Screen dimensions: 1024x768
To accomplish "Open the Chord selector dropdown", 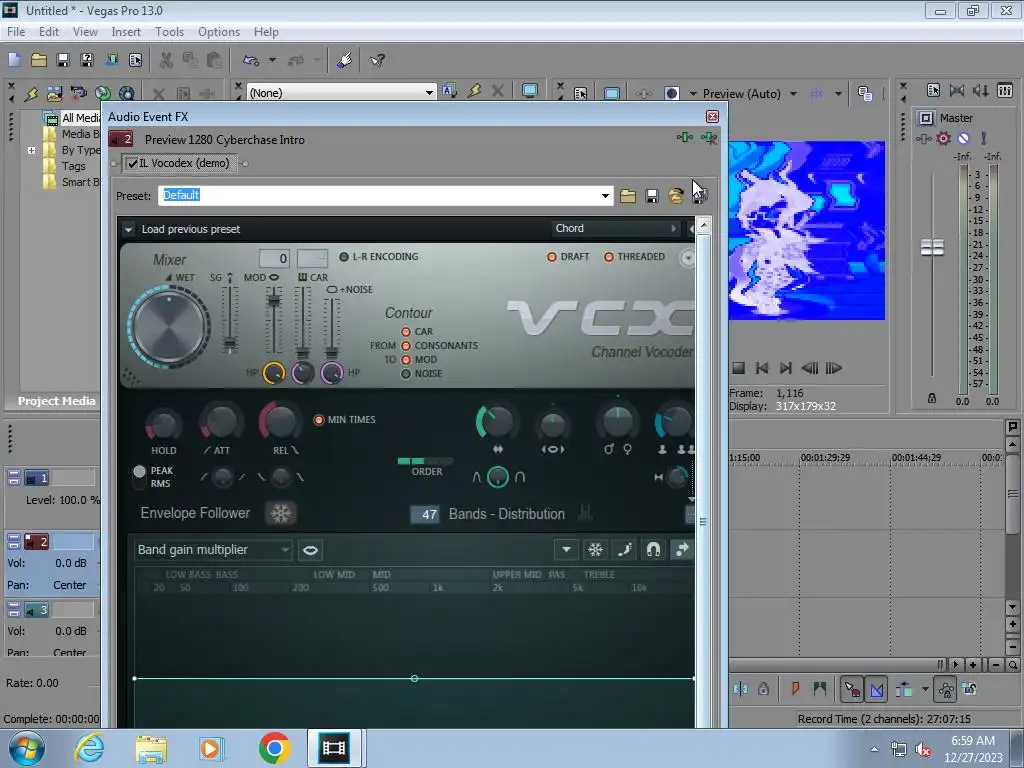I will (x=615, y=228).
